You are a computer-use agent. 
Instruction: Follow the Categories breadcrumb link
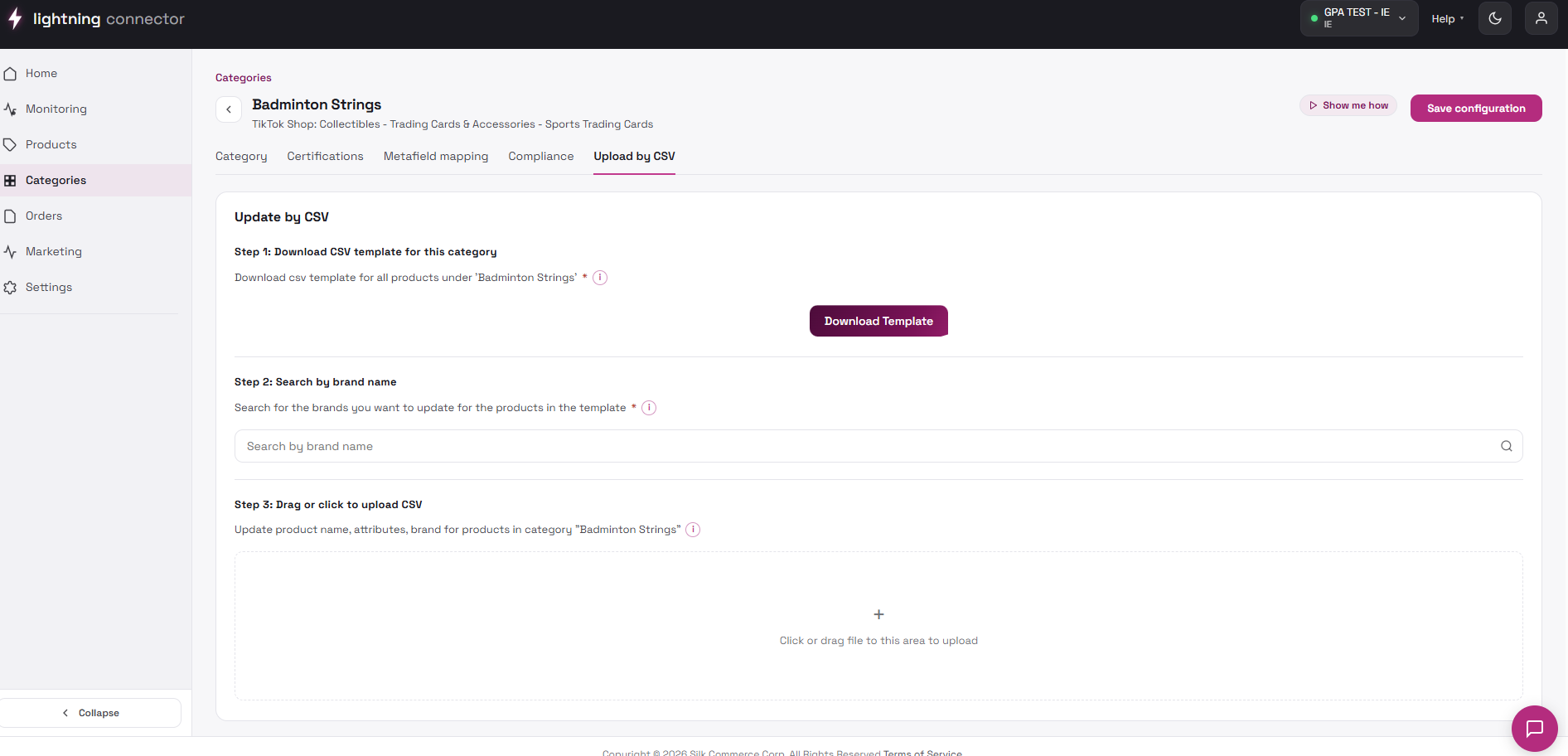point(244,78)
